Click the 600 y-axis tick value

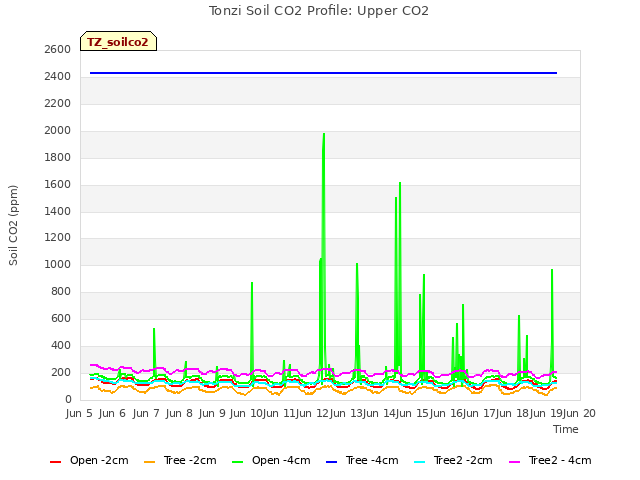tap(61, 318)
